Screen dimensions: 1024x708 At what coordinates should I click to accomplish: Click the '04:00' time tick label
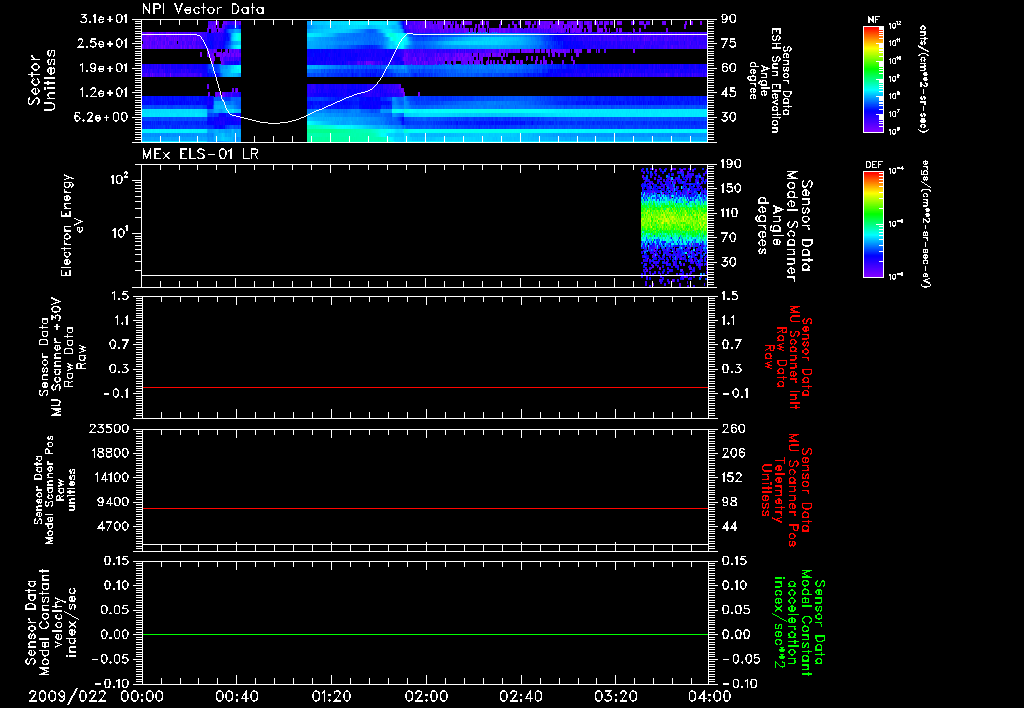coord(710,696)
